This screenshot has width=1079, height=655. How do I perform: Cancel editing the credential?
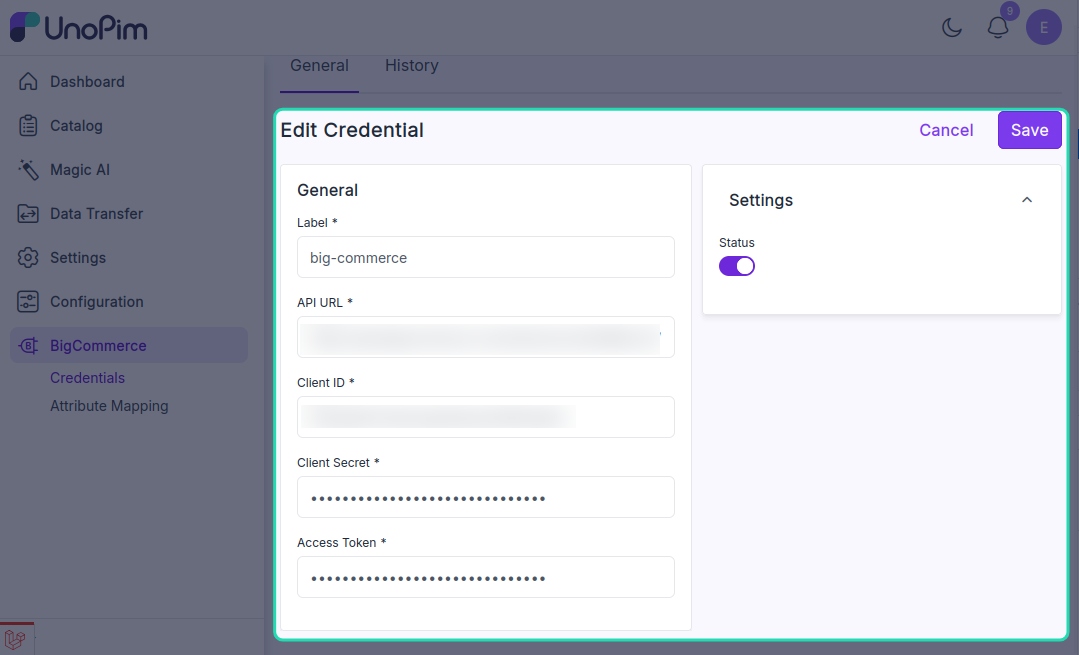pos(946,130)
